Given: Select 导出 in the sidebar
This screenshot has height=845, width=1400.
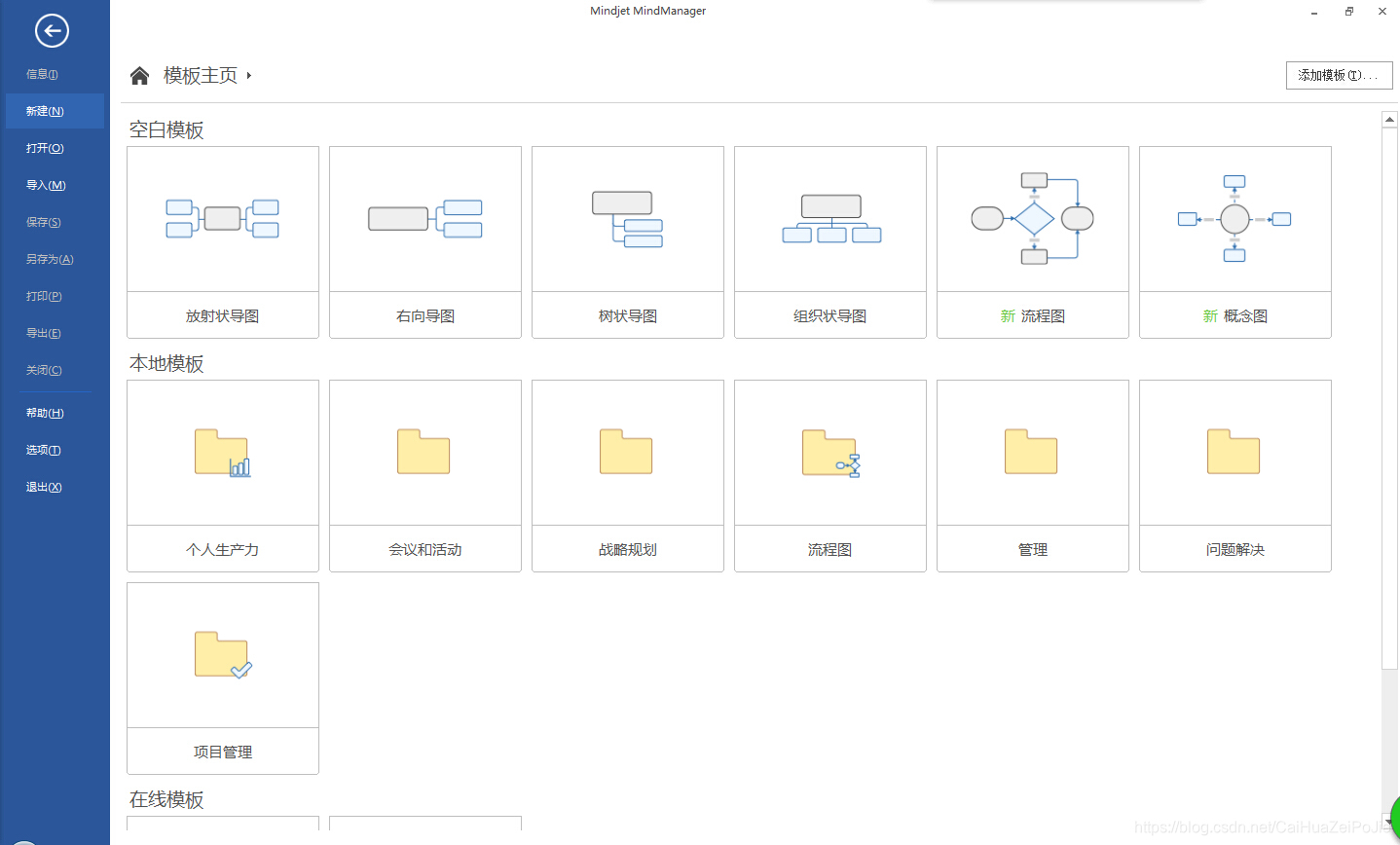Looking at the screenshot, I should pos(44,333).
